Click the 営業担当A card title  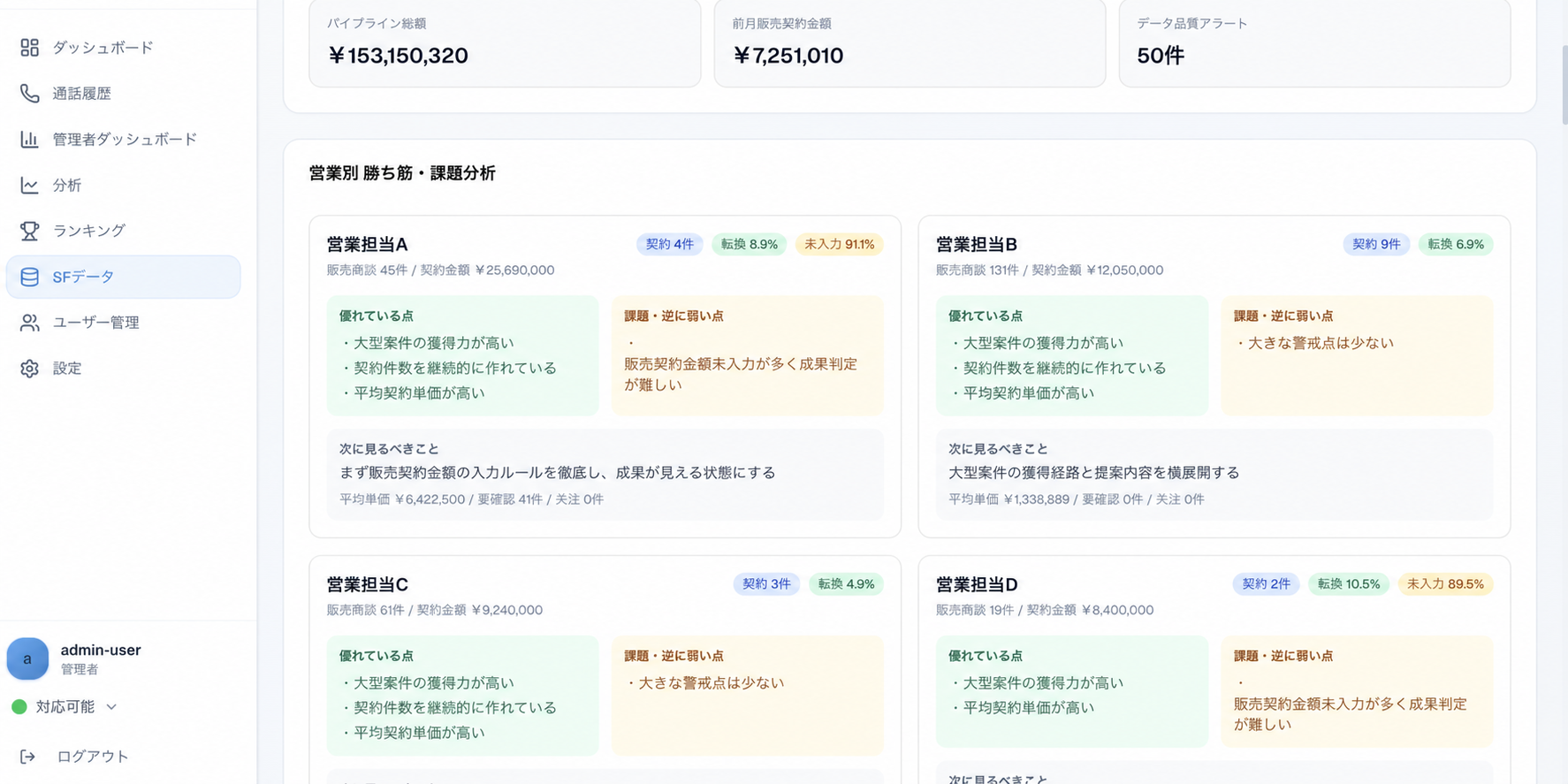tap(367, 244)
